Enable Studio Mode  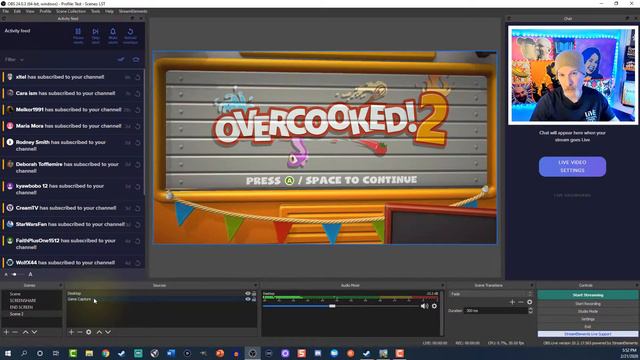588,311
